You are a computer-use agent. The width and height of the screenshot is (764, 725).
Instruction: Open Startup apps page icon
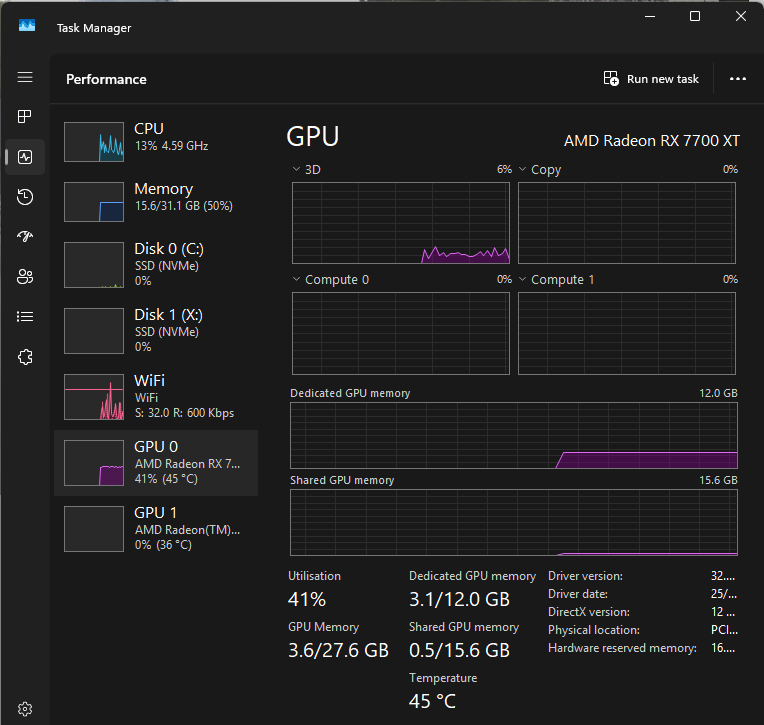pos(25,237)
